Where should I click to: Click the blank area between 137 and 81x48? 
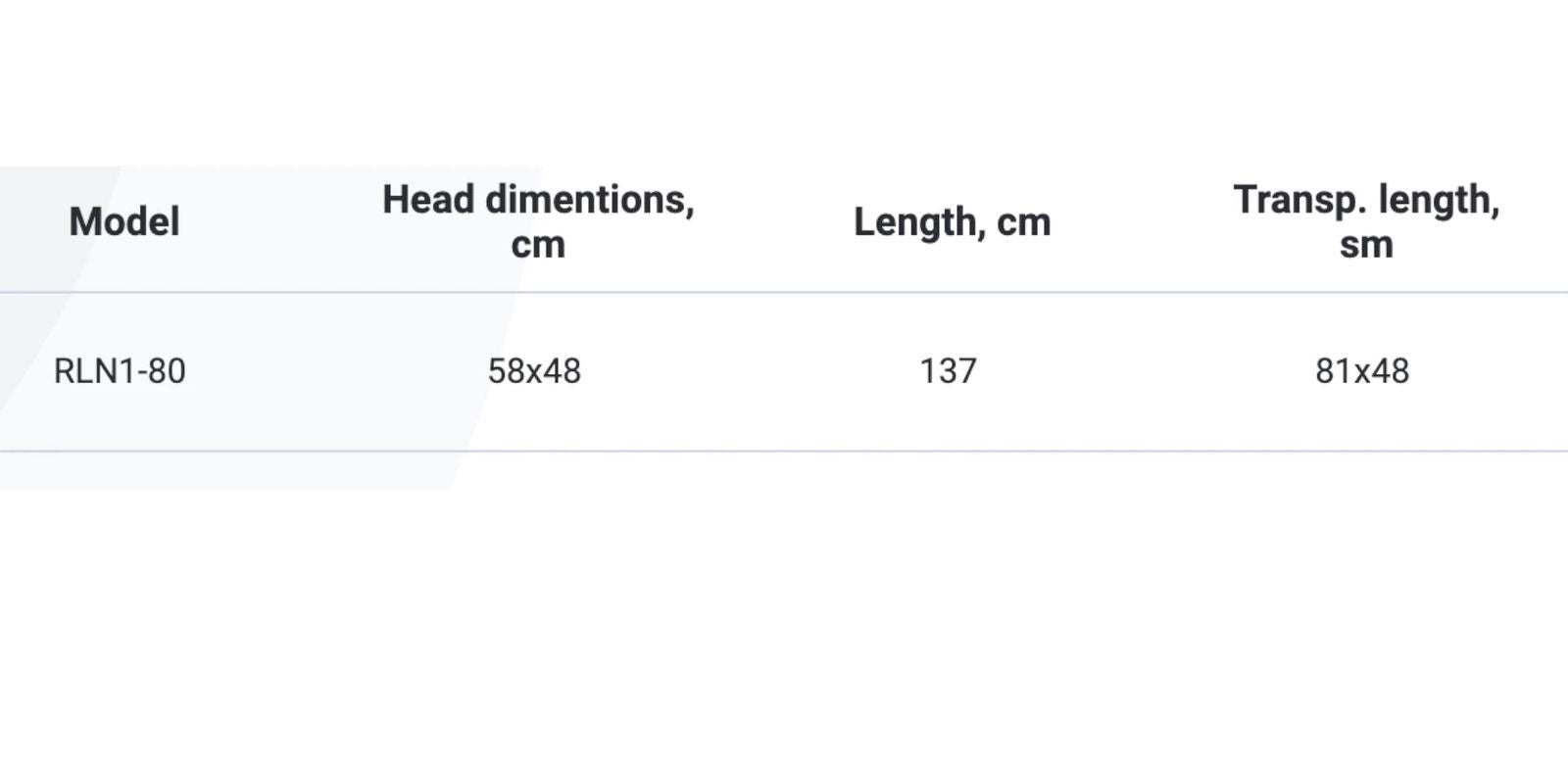tap(1147, 371)
